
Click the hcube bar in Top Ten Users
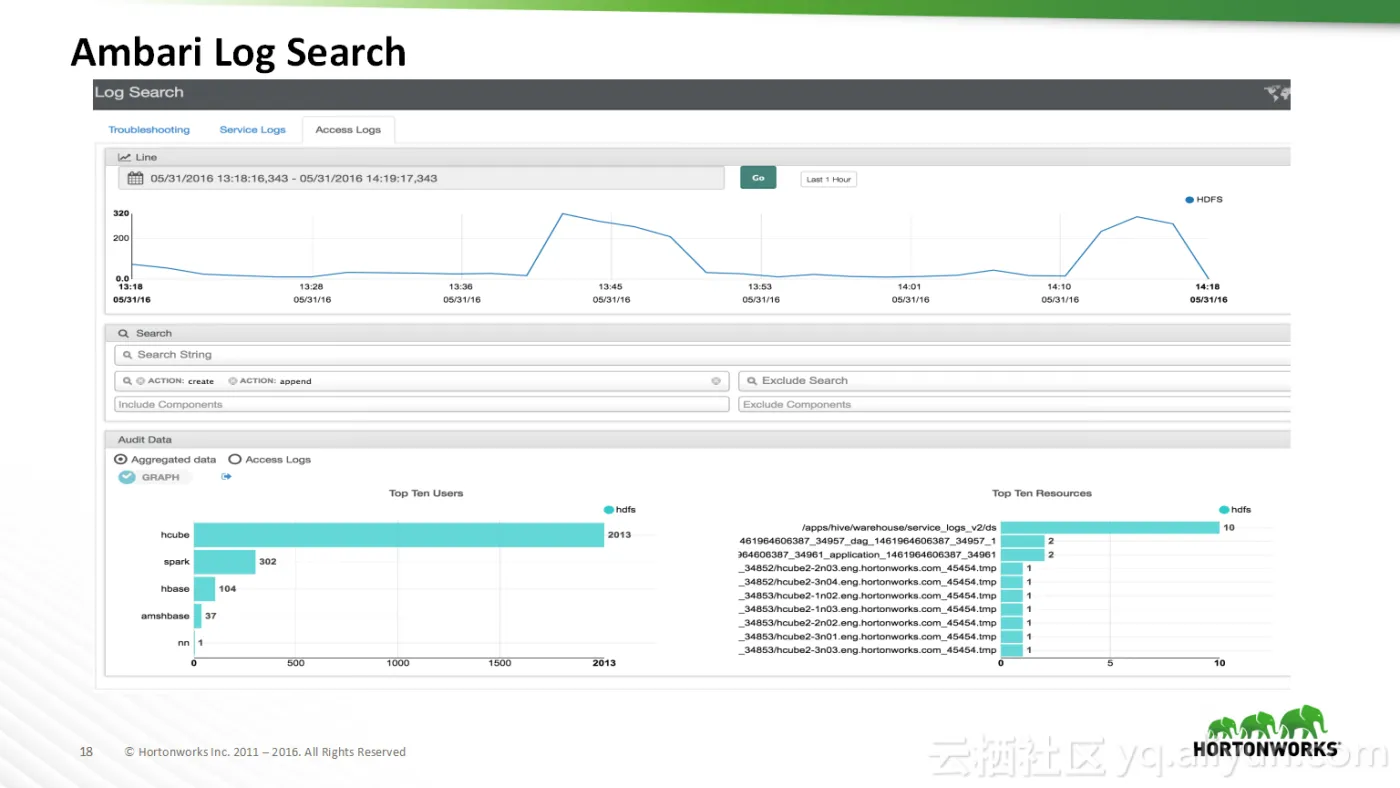point(399,535)
